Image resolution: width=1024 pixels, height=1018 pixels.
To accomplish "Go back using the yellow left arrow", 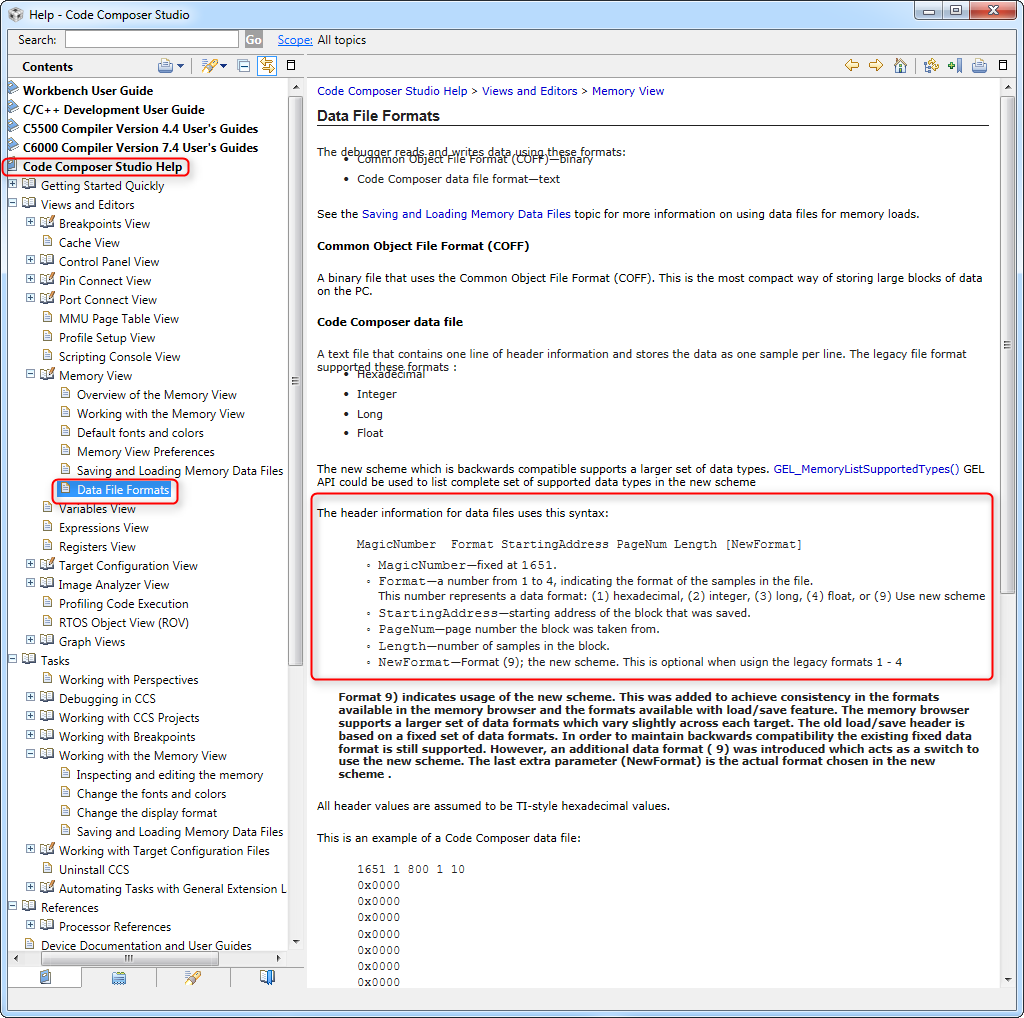I will (x=852, y=65).
